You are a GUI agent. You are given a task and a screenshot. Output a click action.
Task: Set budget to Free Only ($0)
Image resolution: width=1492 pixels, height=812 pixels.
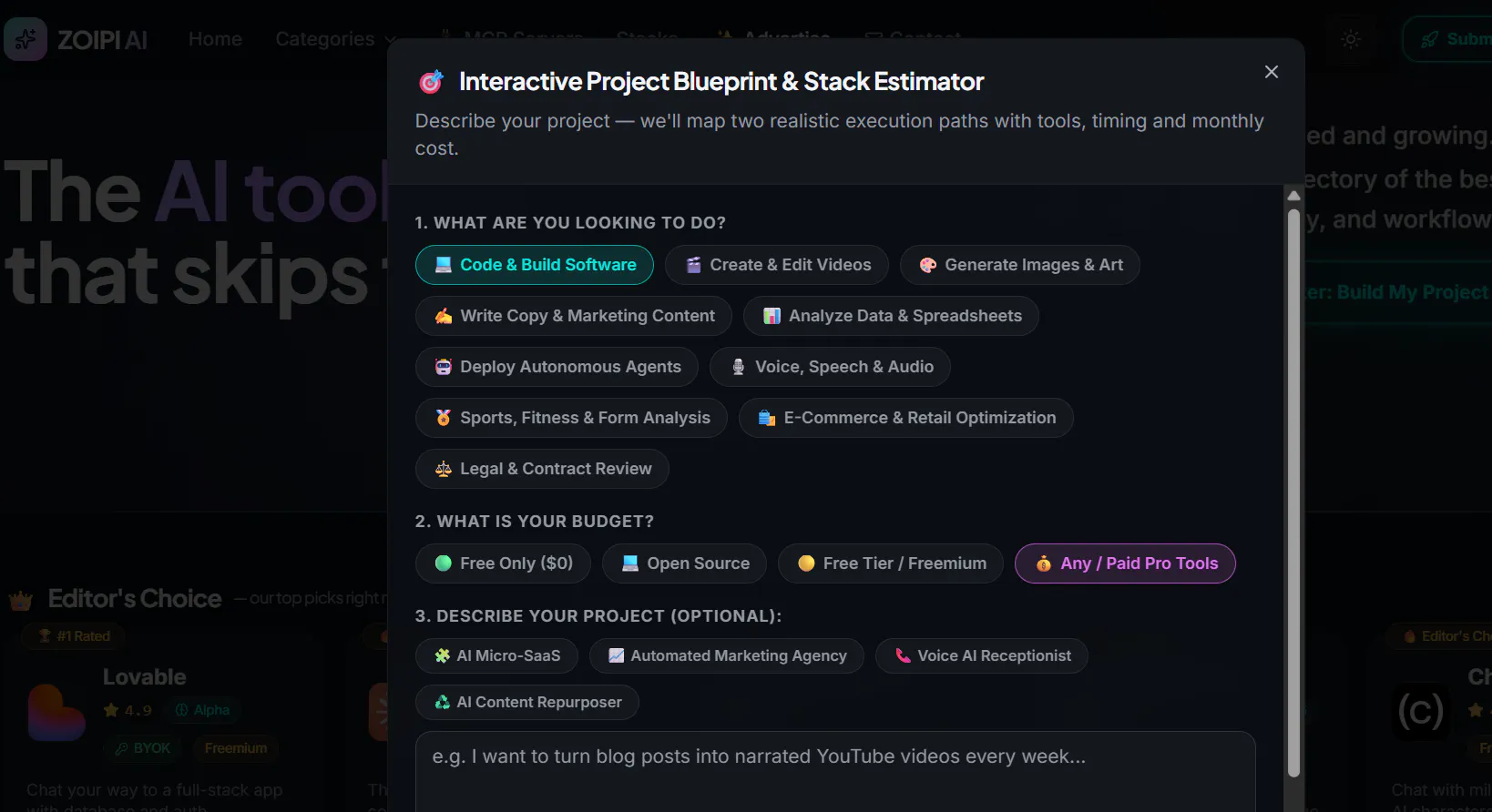click(x=503, y=563)
